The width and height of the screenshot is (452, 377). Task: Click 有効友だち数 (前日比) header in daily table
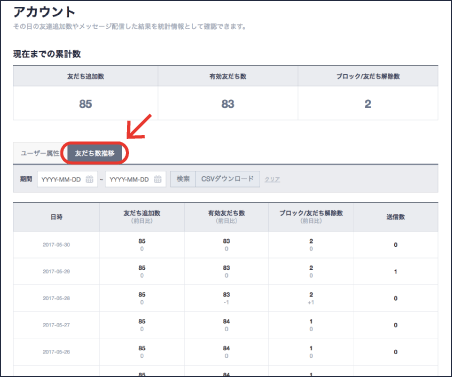(x=227, y=216)
